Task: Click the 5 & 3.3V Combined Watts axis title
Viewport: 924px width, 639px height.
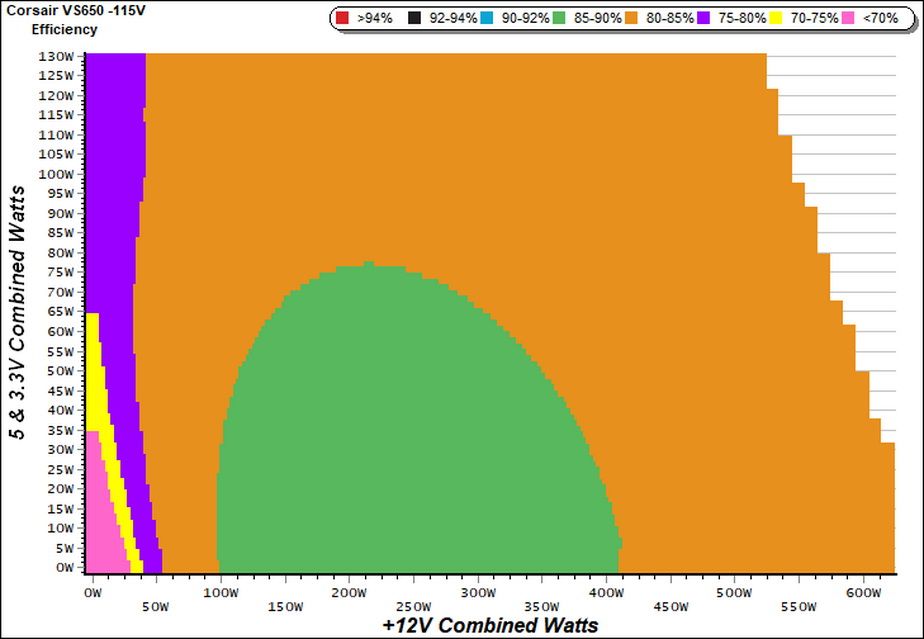Action: [18, 312]
